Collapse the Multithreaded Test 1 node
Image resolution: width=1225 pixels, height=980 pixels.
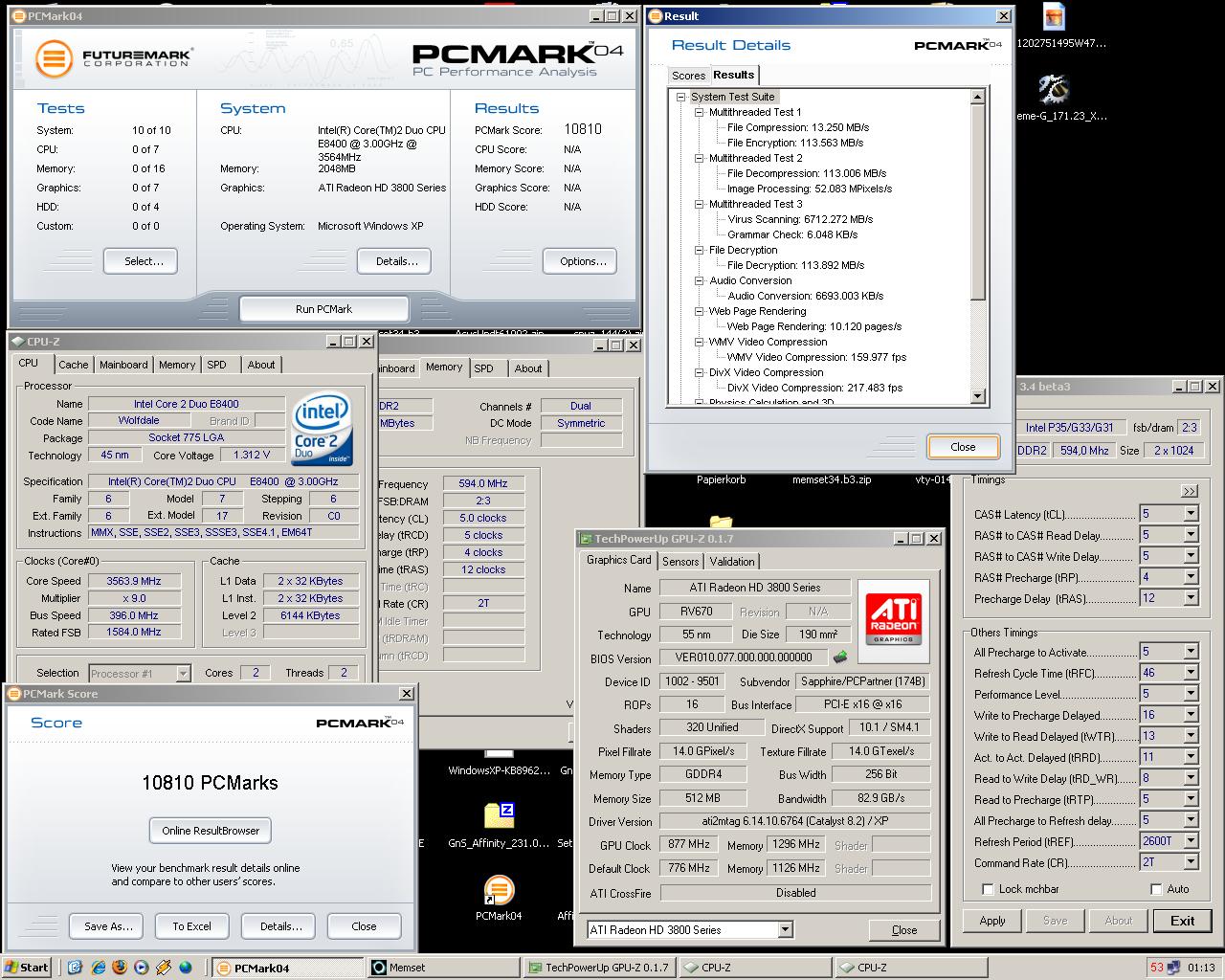click(700, 112)
